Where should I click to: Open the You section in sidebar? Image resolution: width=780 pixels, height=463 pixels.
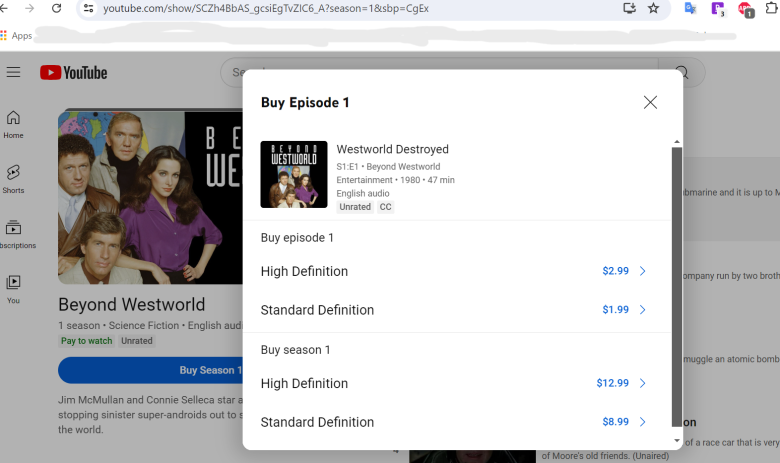tap(13, 289)
